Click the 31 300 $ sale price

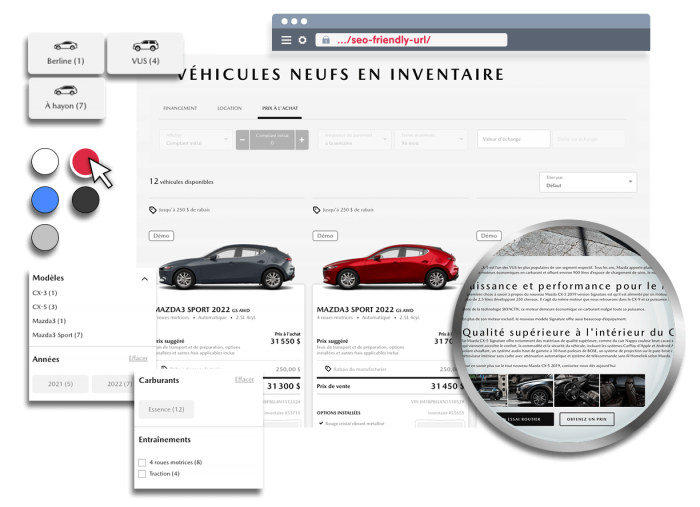coord(283,386)
